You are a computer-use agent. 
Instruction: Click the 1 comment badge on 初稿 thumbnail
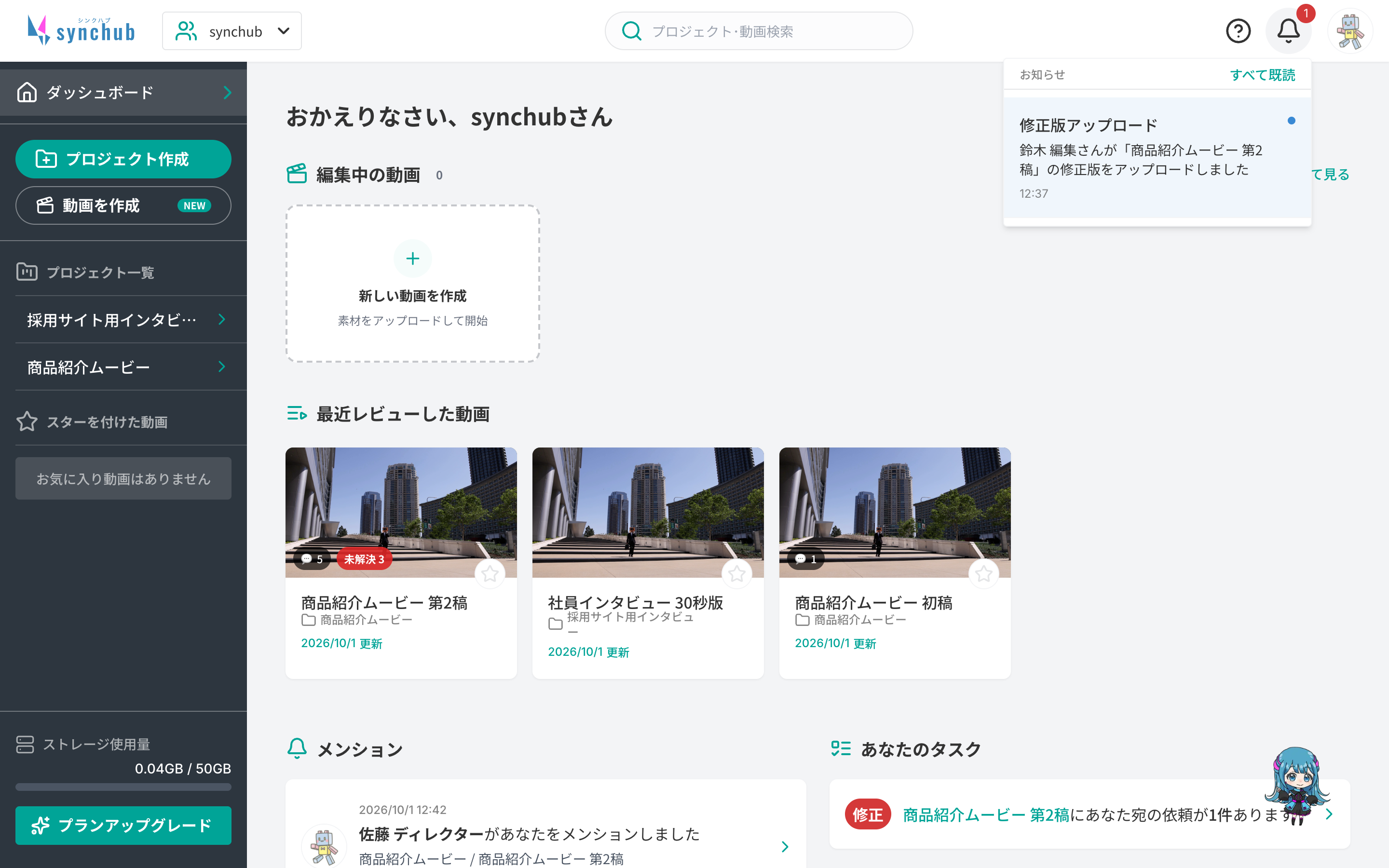806,558
